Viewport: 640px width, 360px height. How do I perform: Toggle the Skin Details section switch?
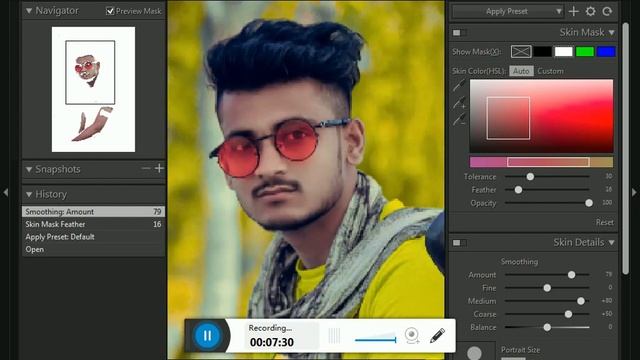pos(459,243)
